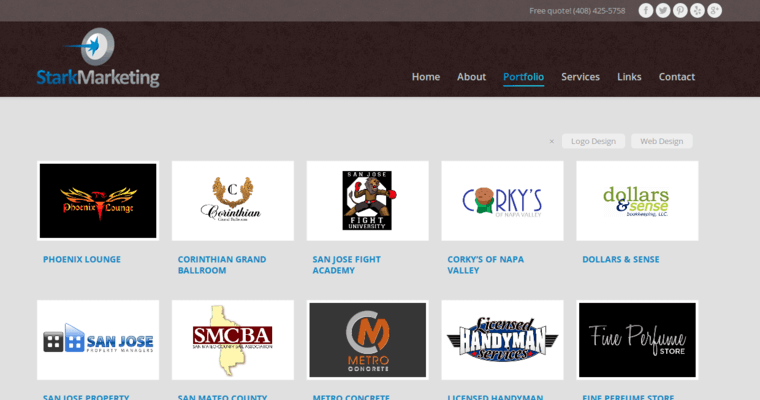Click the Phoenix Lounge title link
The width and height of the screenshot is (760, 400).
pyautogui.click(x=82, y=259)
